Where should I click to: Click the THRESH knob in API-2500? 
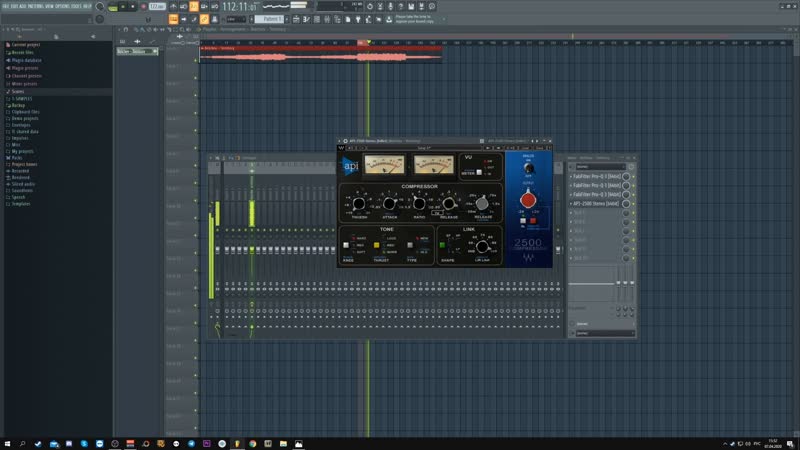pos(359,203)
